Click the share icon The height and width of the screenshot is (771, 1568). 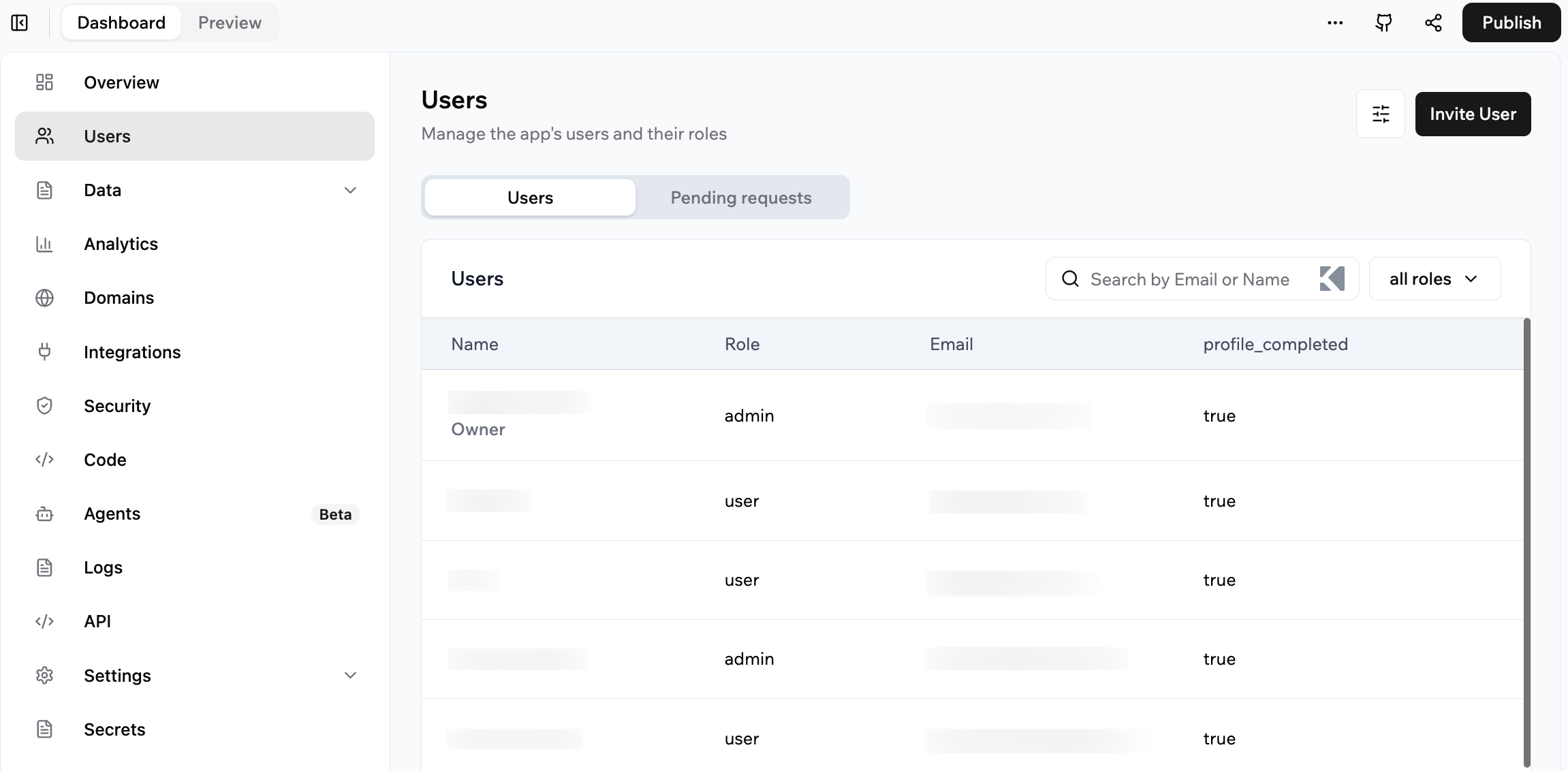1433,22
